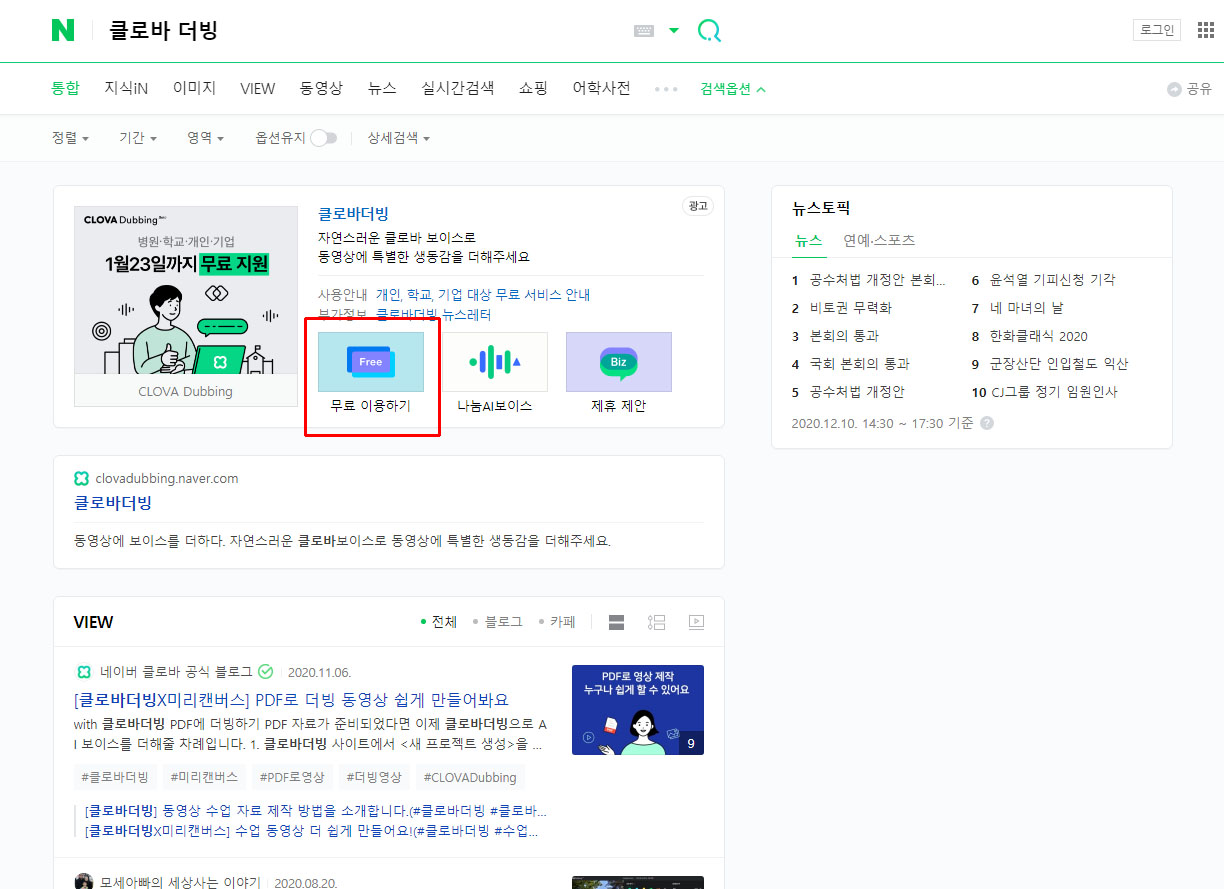Open the 네이버 클로바 공식 블로그 link
Image resolution: width=1224 pixels, height=889 pixels.
coord(177,672)
